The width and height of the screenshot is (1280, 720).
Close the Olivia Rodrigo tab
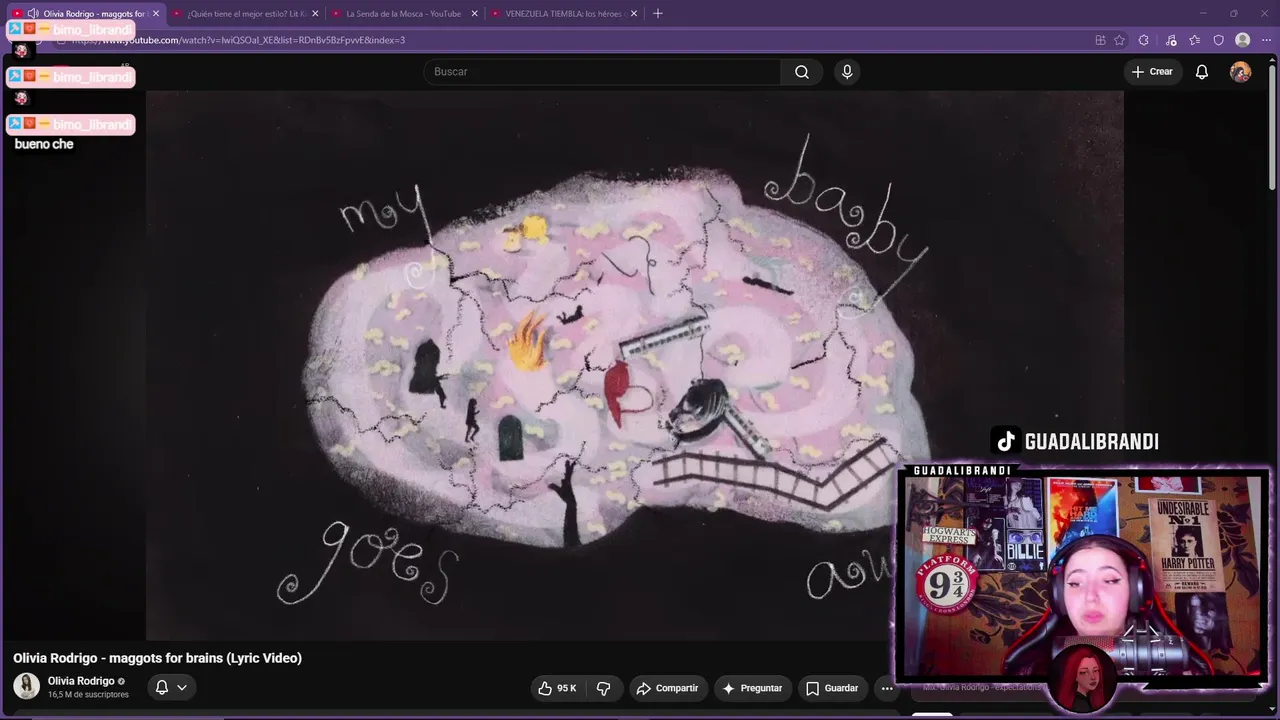(156, 14)
